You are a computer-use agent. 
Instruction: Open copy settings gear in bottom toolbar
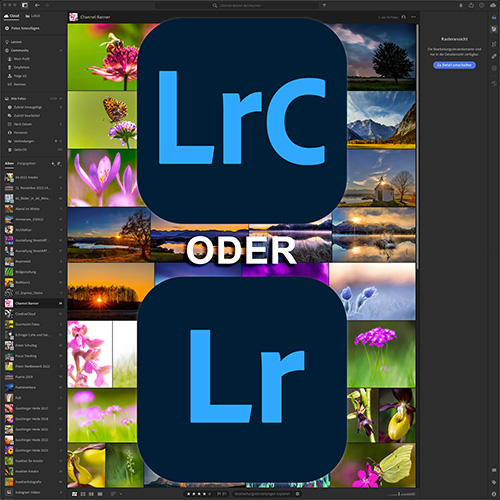coord(297,494)
